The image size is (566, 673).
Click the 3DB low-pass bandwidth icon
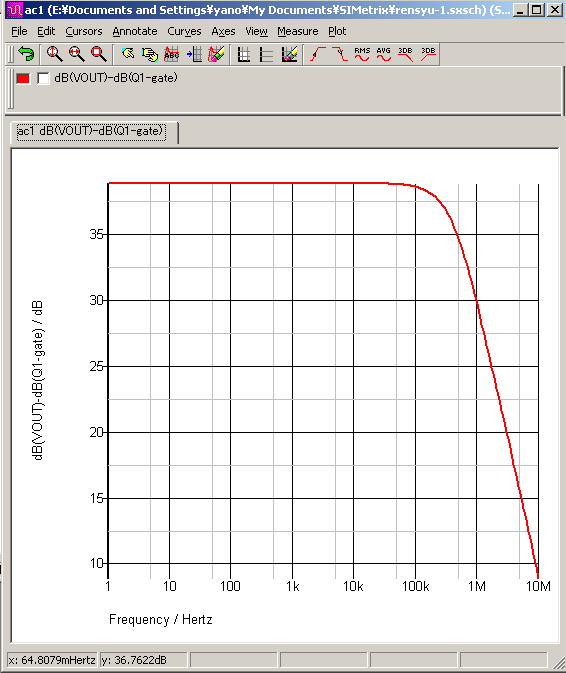406,55
